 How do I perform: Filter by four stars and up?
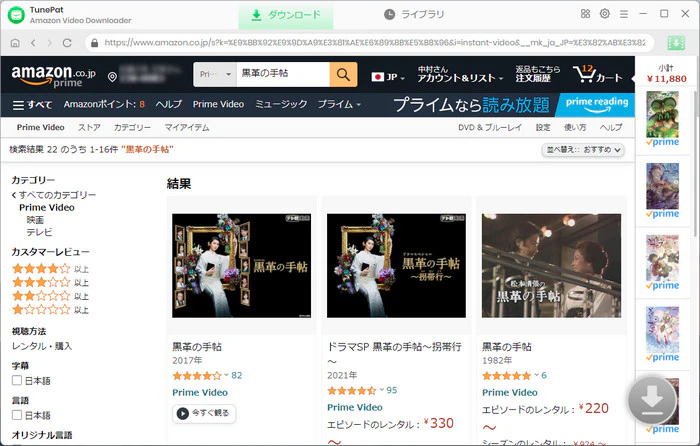(50, 269)
